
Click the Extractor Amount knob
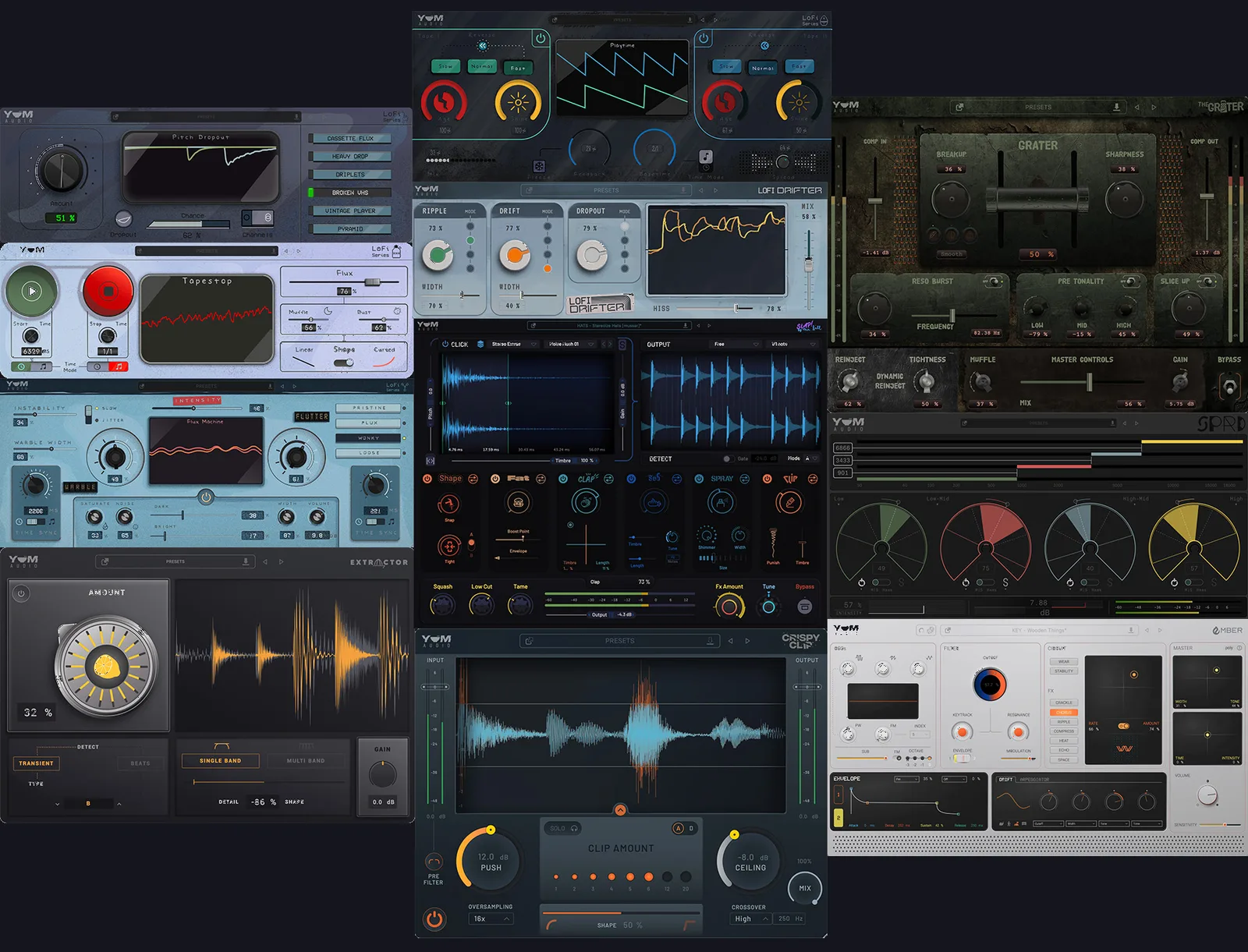[x=106, y=667]
